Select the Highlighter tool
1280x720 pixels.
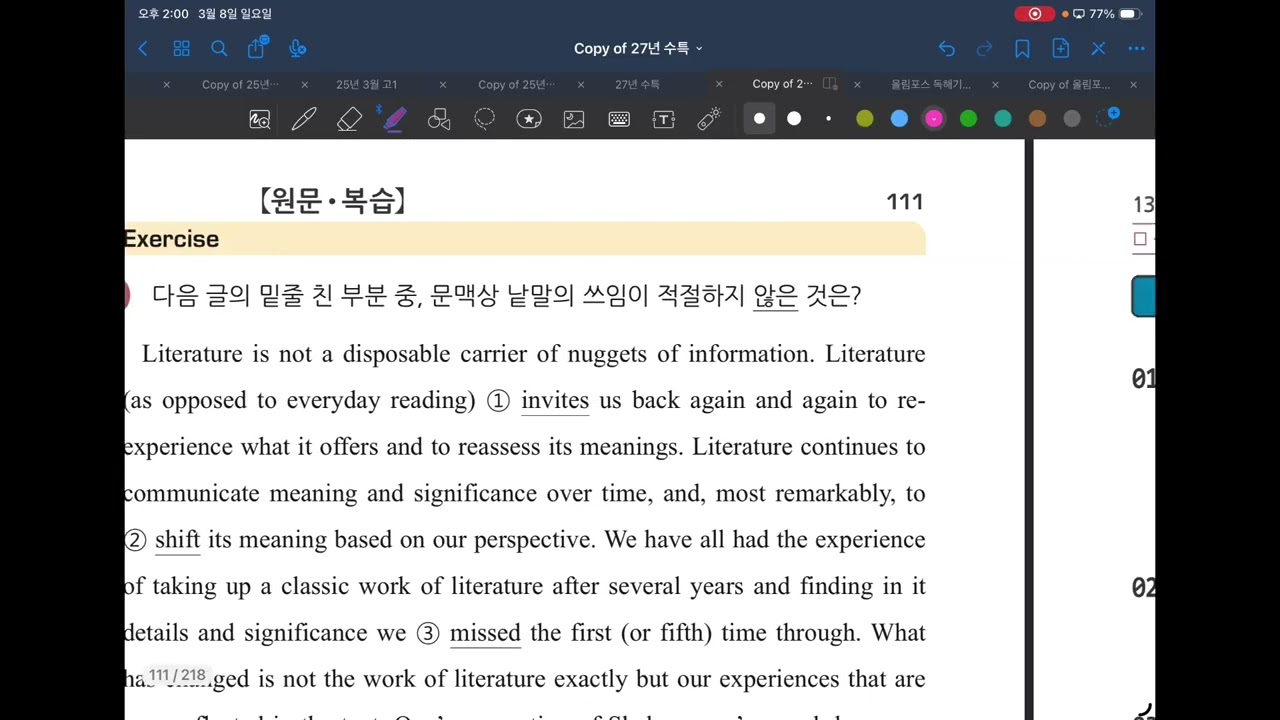point(394,119)
